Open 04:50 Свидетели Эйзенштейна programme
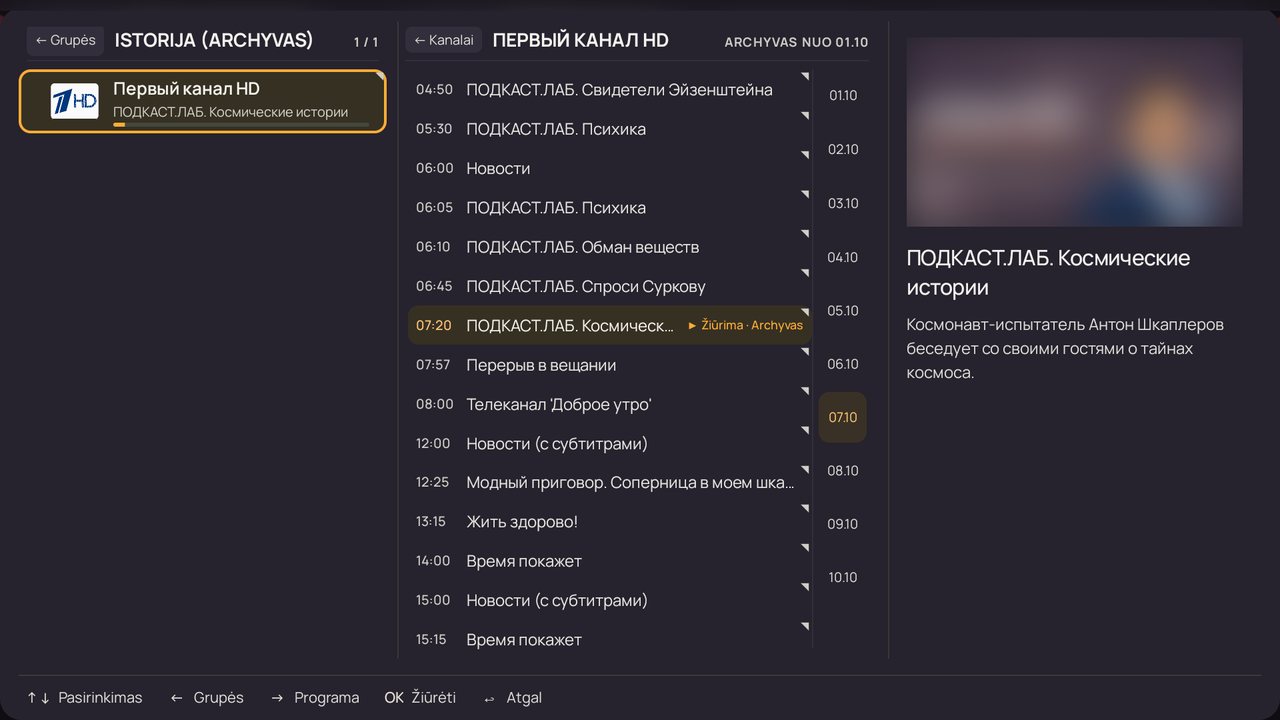 610,90
